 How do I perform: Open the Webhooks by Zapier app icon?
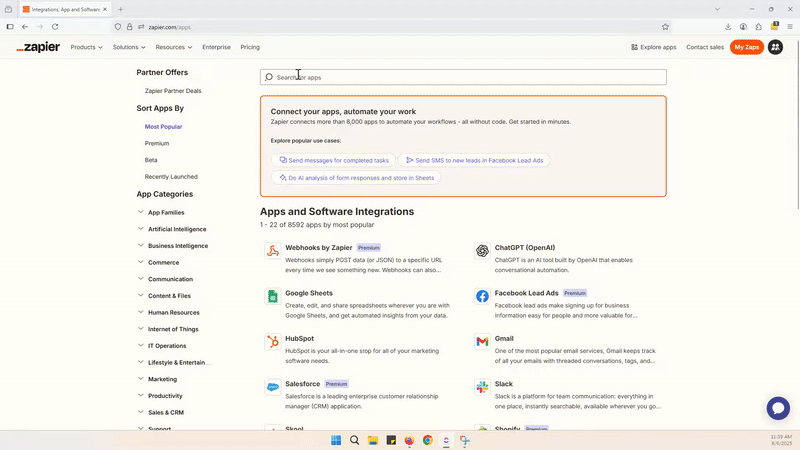click(x=273, y=251)
